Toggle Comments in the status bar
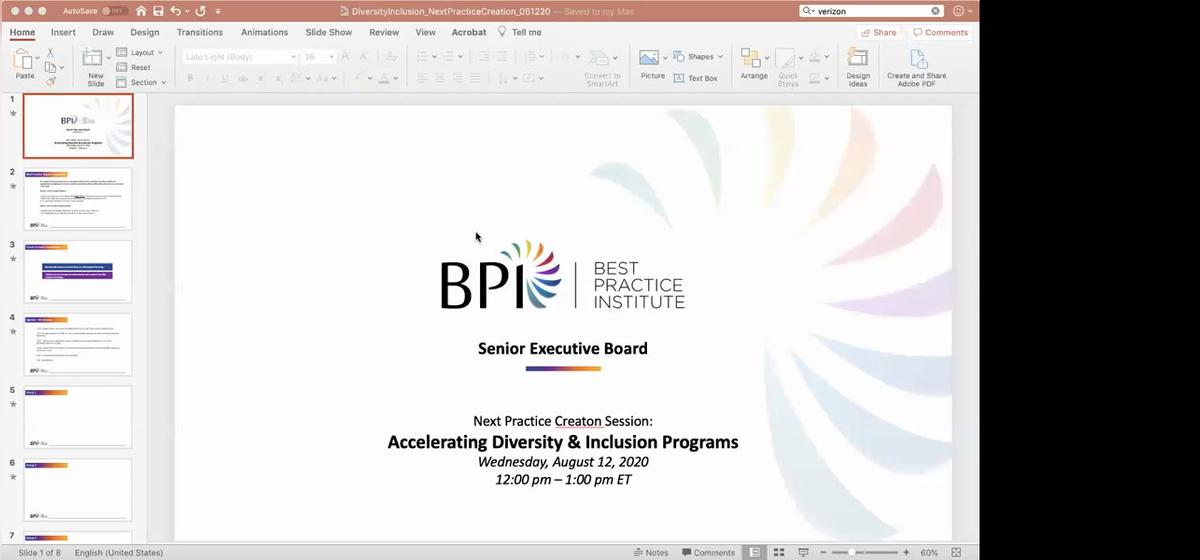Viewport: 1200px width, 560px height. [x=708, y=552]
